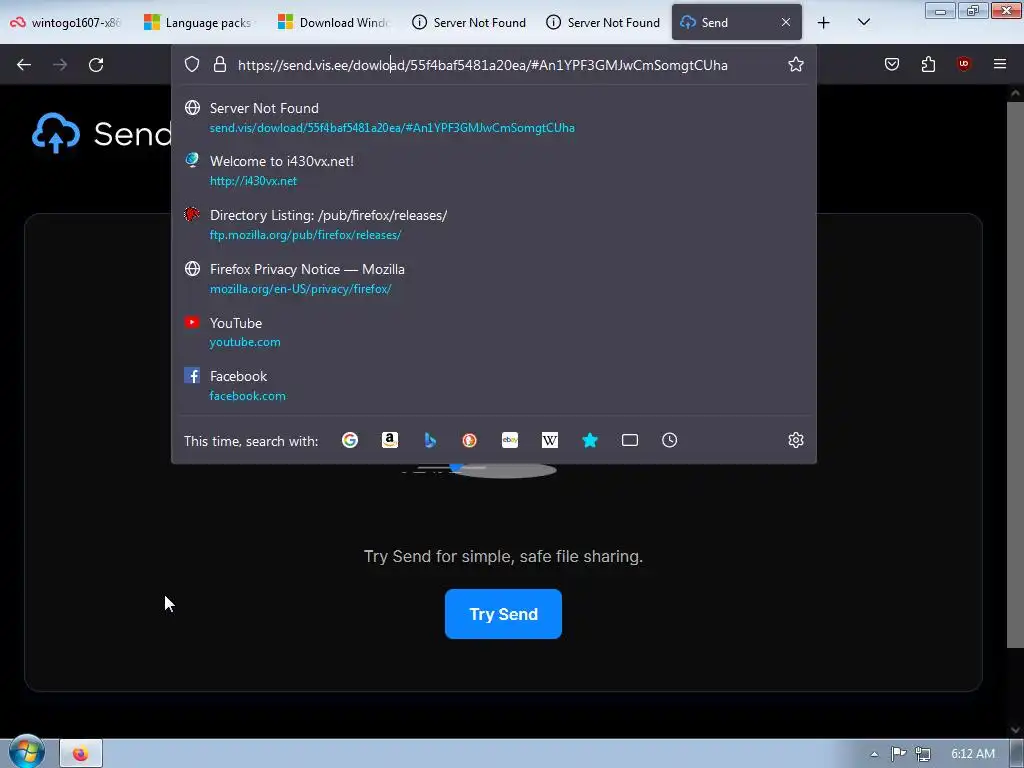The height and width of the screenshot is (768, 1024).
Task: Close the Send tab
Action: coord(786,22)
